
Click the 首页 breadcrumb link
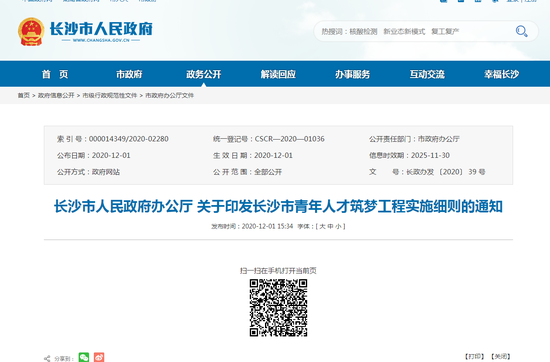point(24,95)
